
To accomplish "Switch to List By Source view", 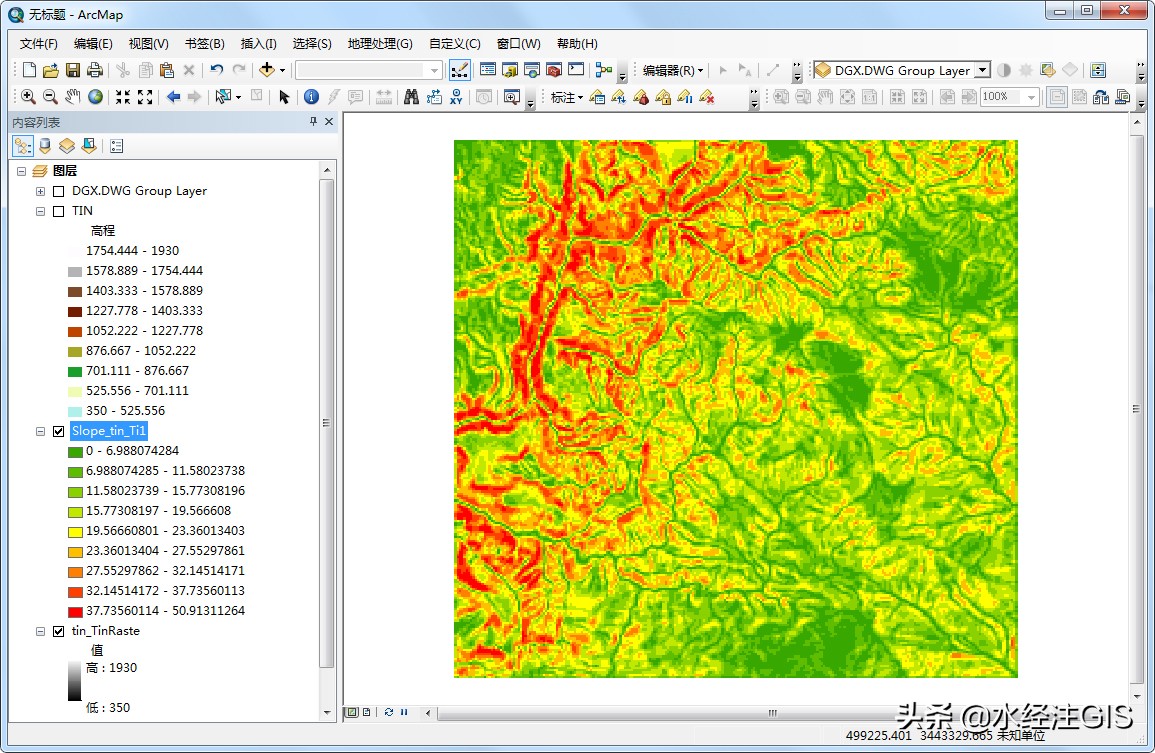I will [44, 146].
